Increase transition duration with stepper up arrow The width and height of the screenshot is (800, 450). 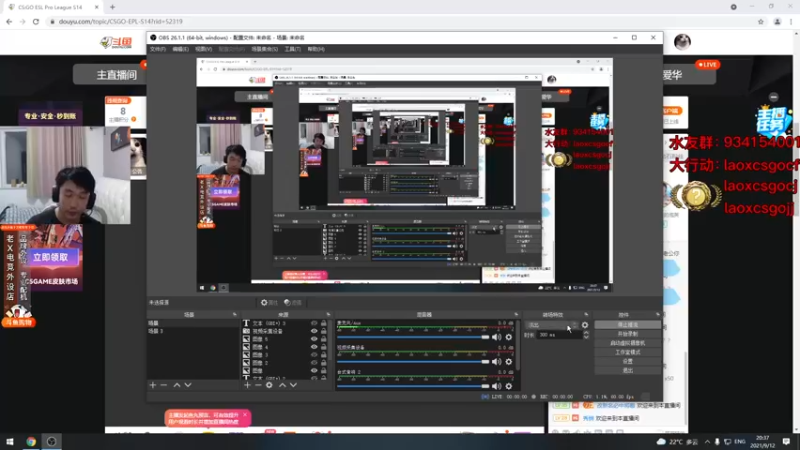coord(586,333)
